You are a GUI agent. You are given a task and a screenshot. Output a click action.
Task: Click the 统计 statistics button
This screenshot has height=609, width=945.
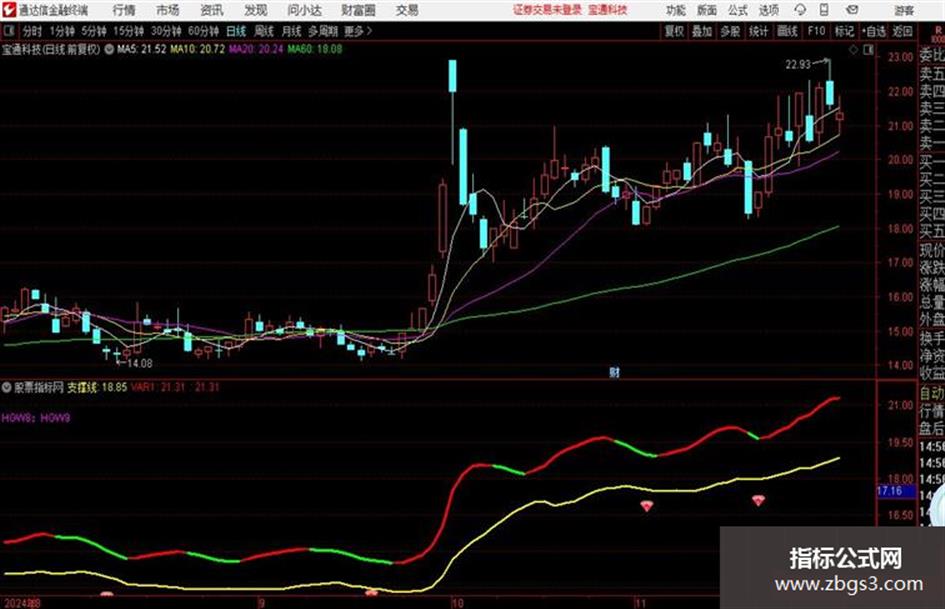759,31
